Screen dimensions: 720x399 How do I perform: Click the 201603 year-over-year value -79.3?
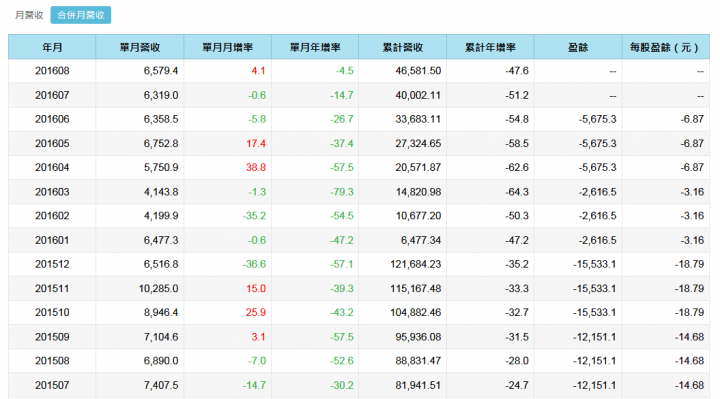point(342,191)
